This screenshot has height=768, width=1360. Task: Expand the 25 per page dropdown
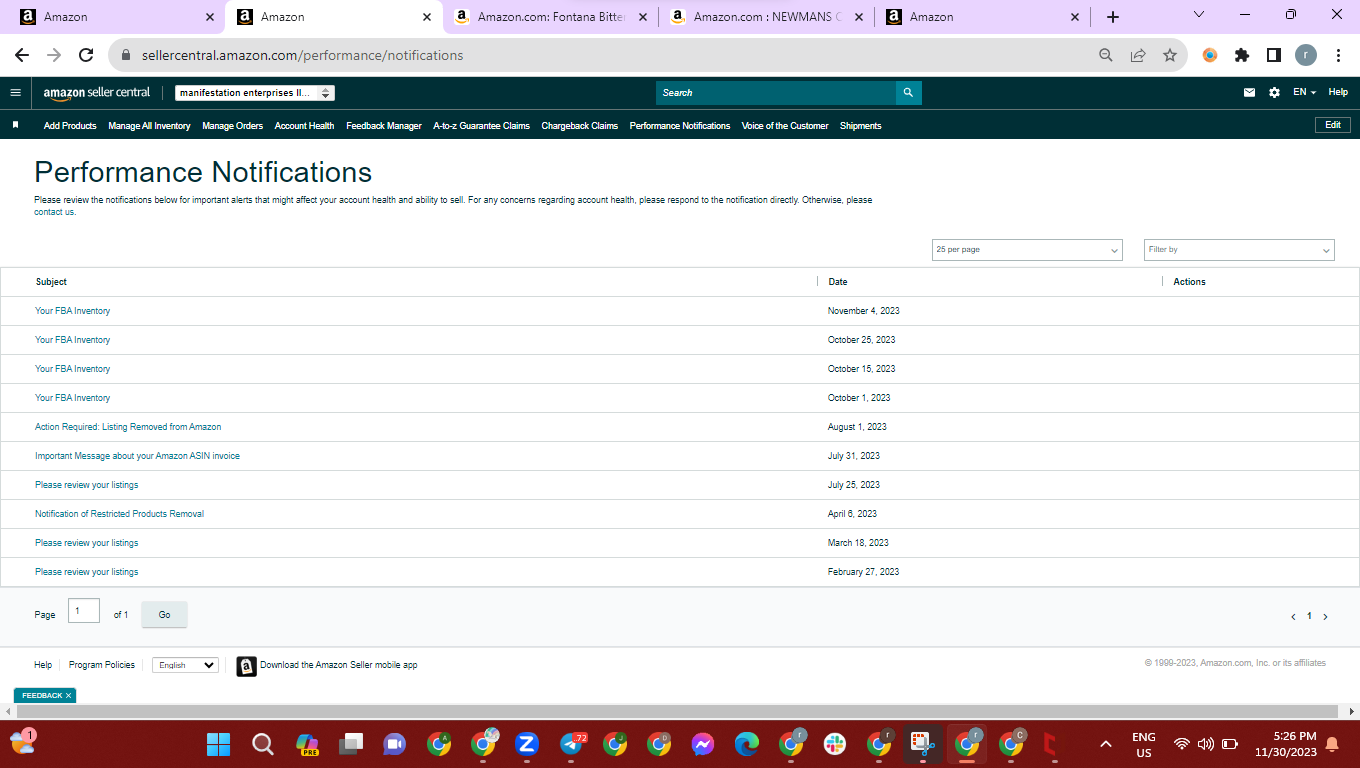(x=1027, y=250)
